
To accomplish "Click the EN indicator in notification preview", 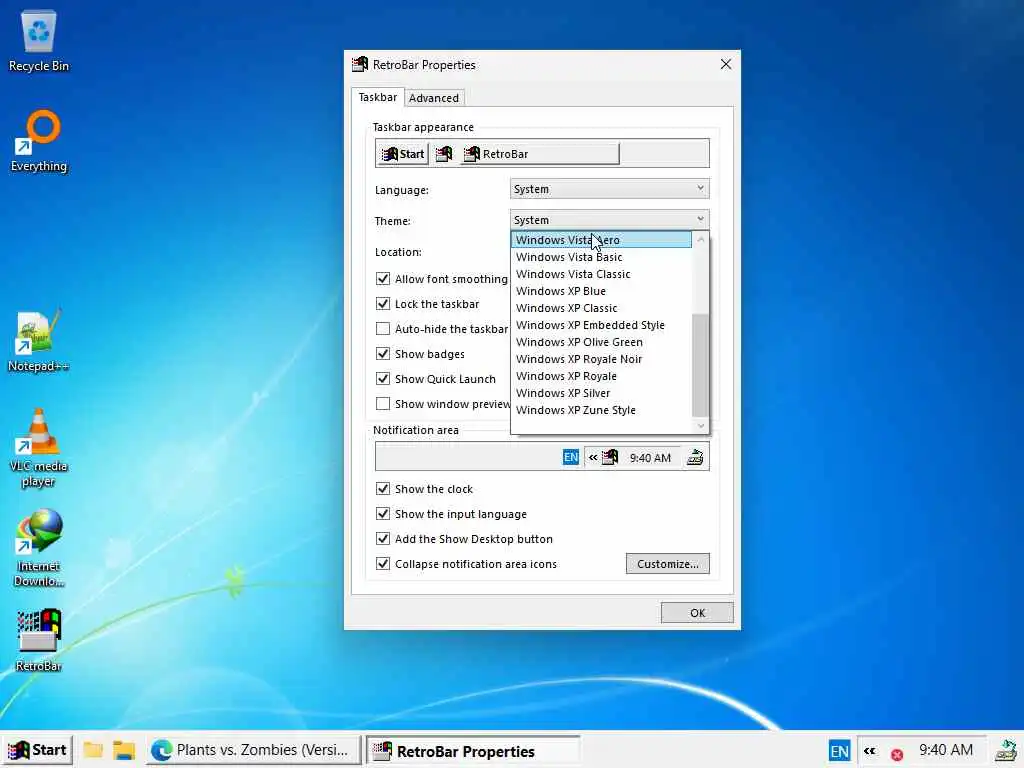I will 571,457.
